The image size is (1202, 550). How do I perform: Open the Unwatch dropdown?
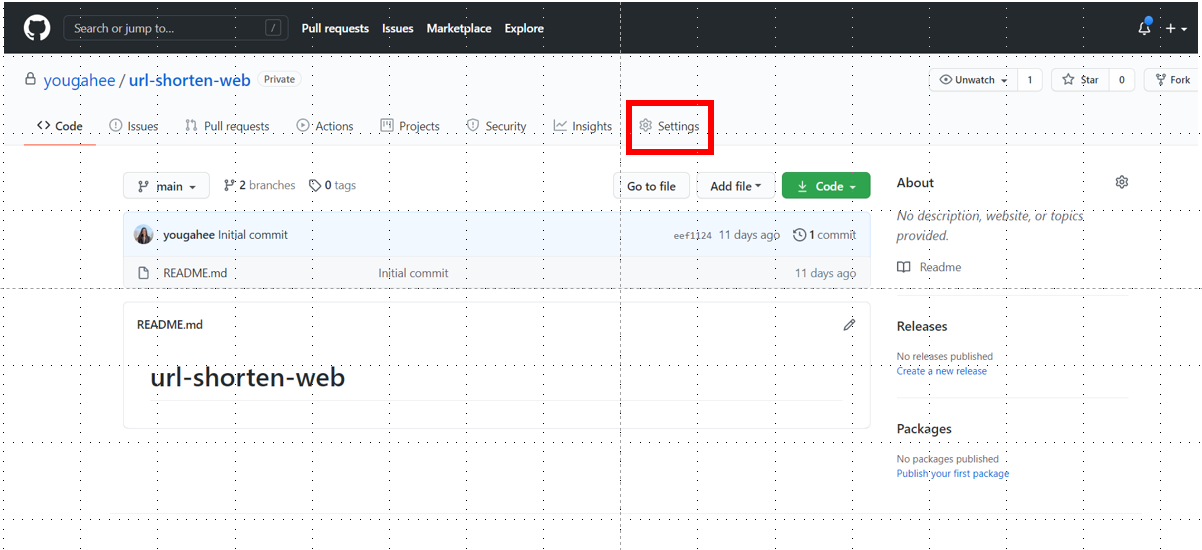973,80
